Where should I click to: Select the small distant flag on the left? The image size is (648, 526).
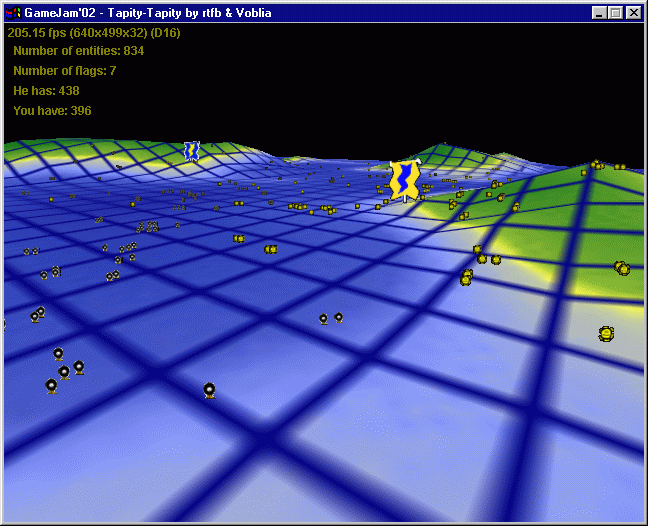click(x=191, y=150)
